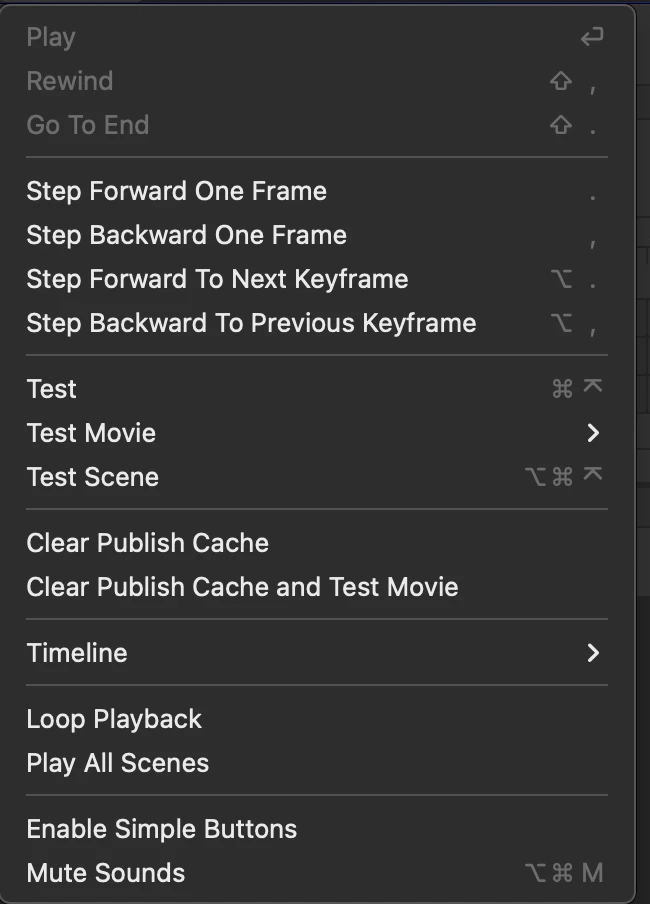Toggle Loop Playback

pos(114,719)
